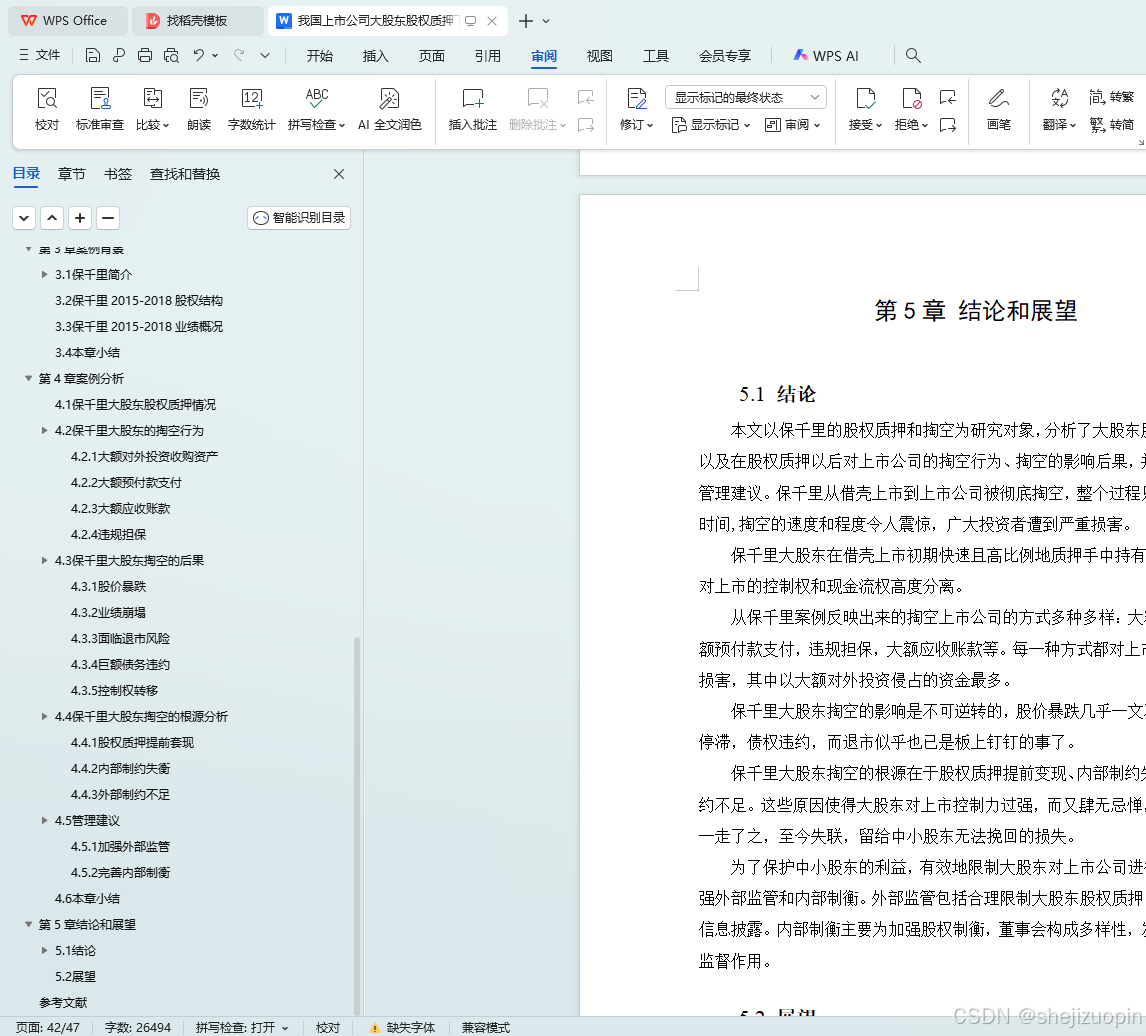Open the 显示标记的最终状态 dropdown
The width and height of the screenshot is (1146, 1036).
[745, 97]
